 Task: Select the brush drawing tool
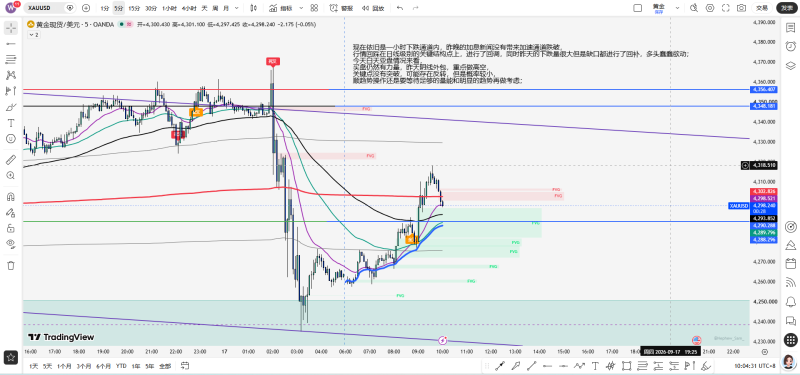tap(10, 107)
